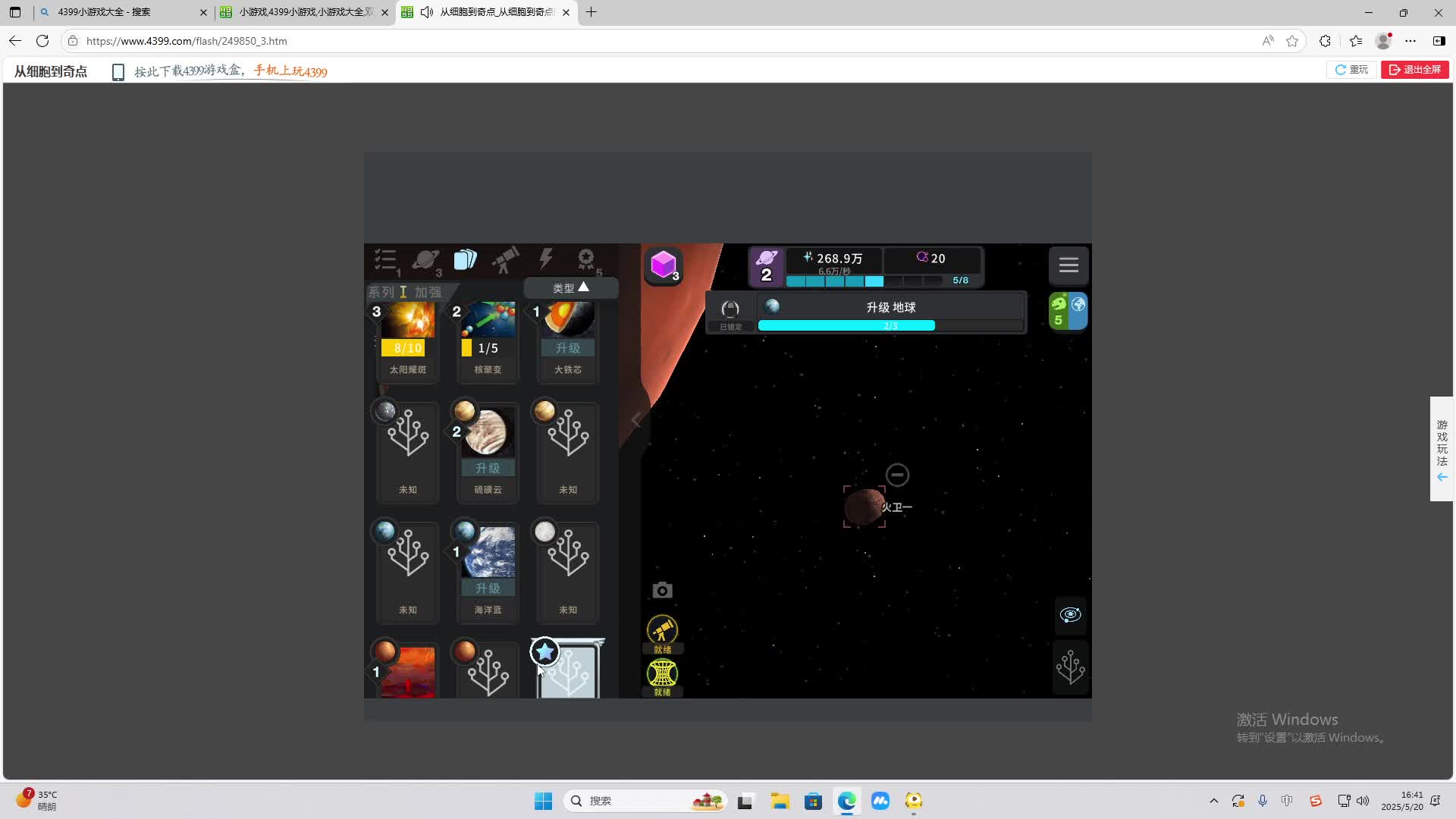Switch to the telescope research tab
Screen dimensions: 1456x819
505,260
